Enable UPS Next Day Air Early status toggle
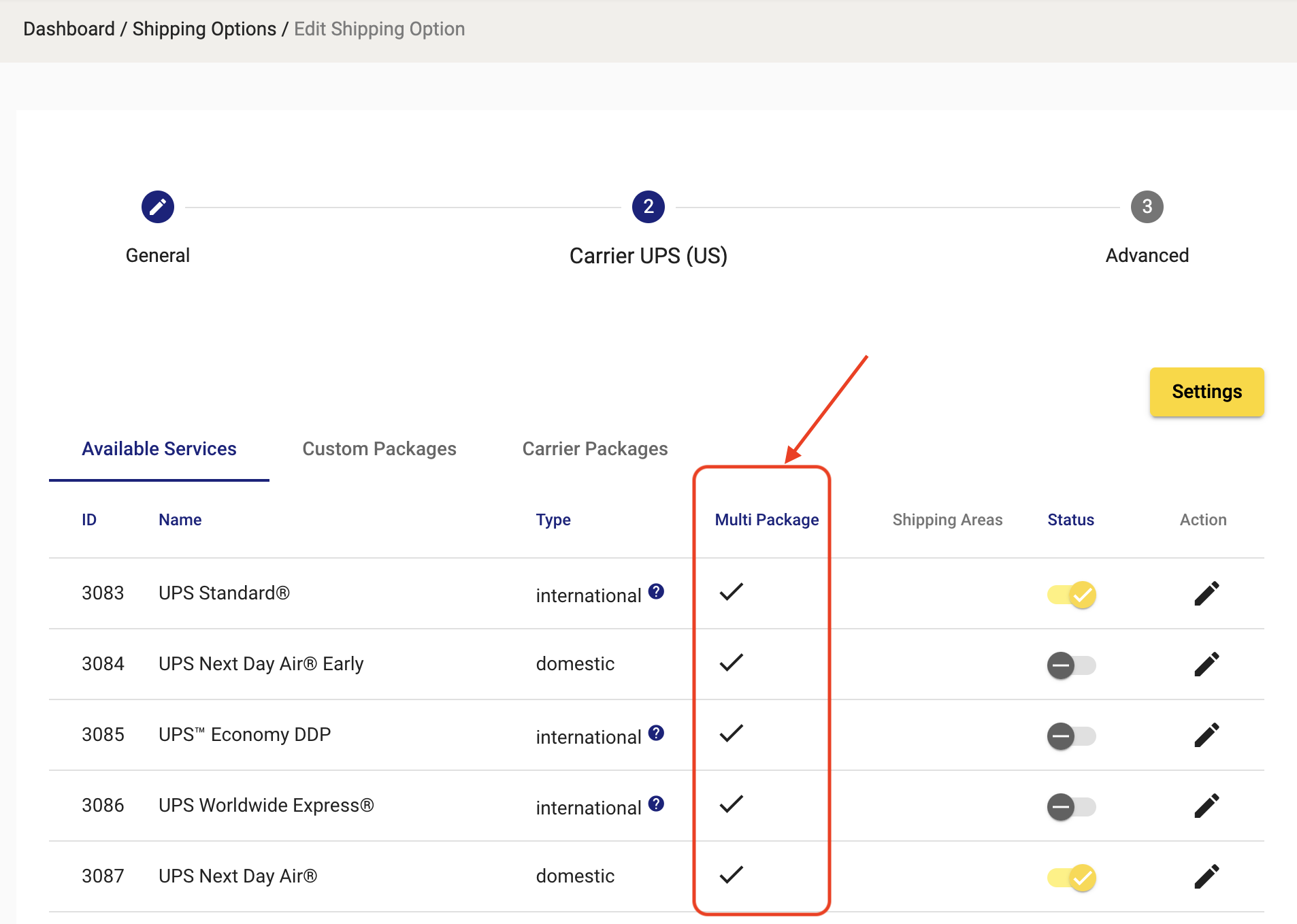This screenshot has height=924, width=1297. click(x=1072, y=665)
